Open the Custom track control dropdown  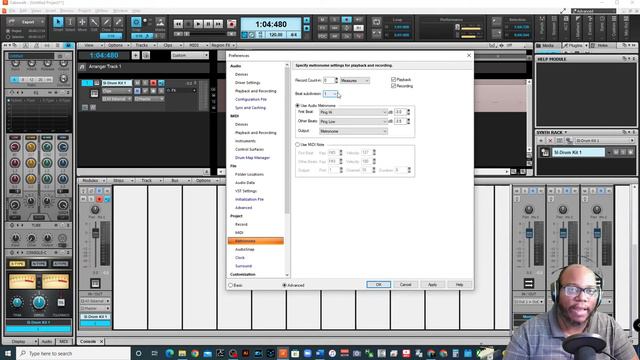click(190, 55)
